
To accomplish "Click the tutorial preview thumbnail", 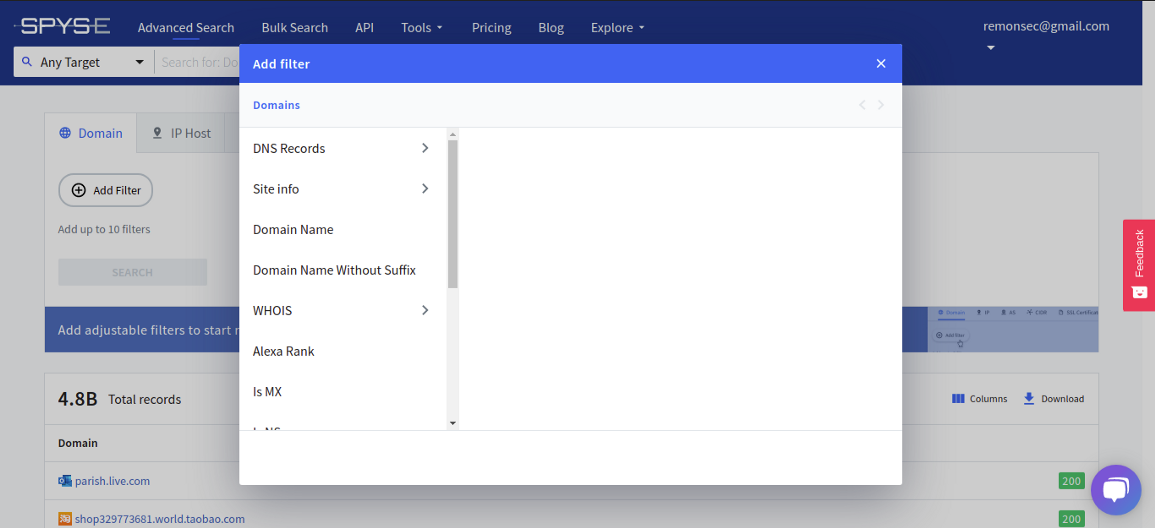I will 1013,329.
